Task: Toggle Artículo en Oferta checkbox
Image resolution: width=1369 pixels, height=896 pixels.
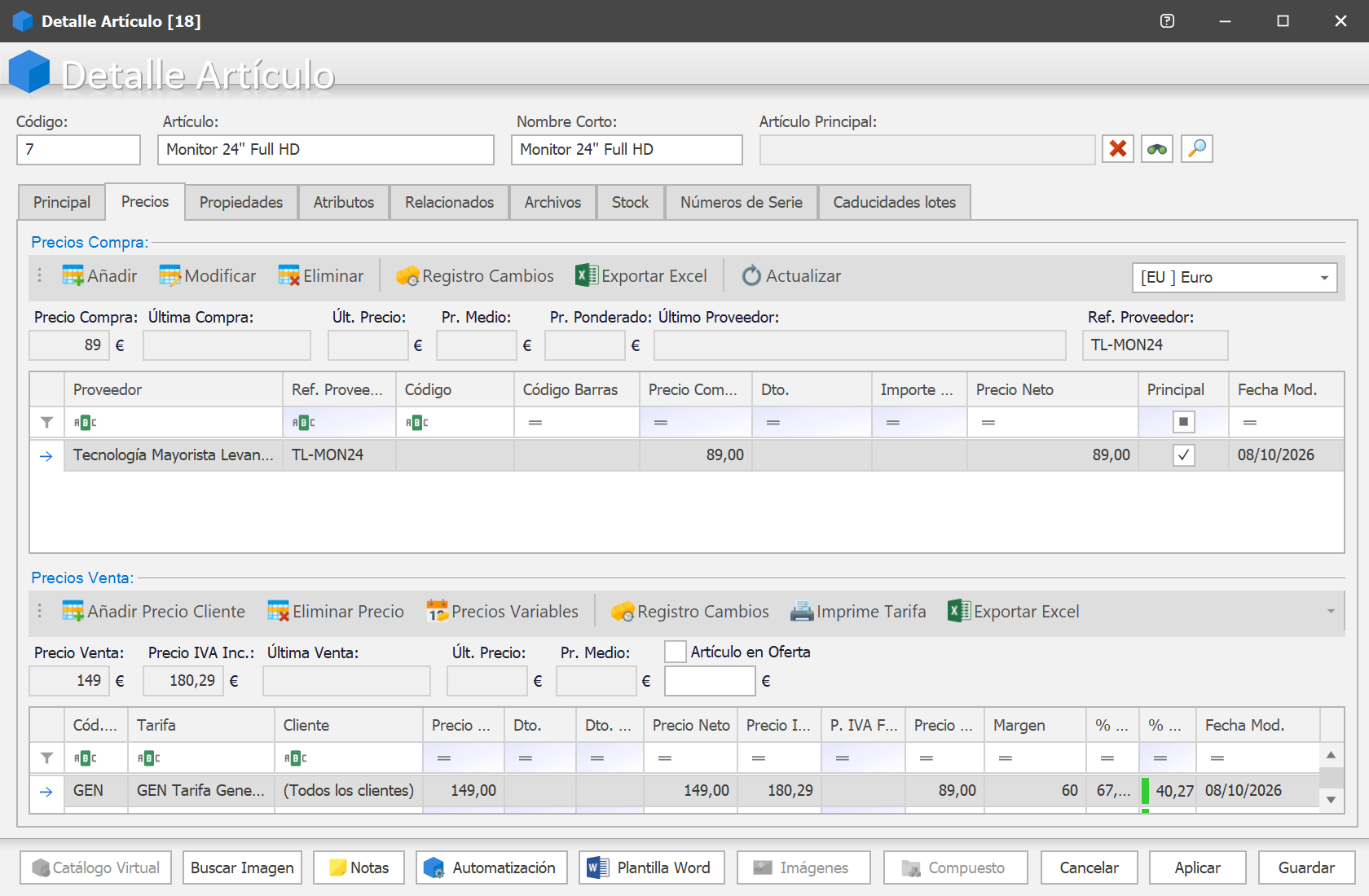Action: point(676,652)
